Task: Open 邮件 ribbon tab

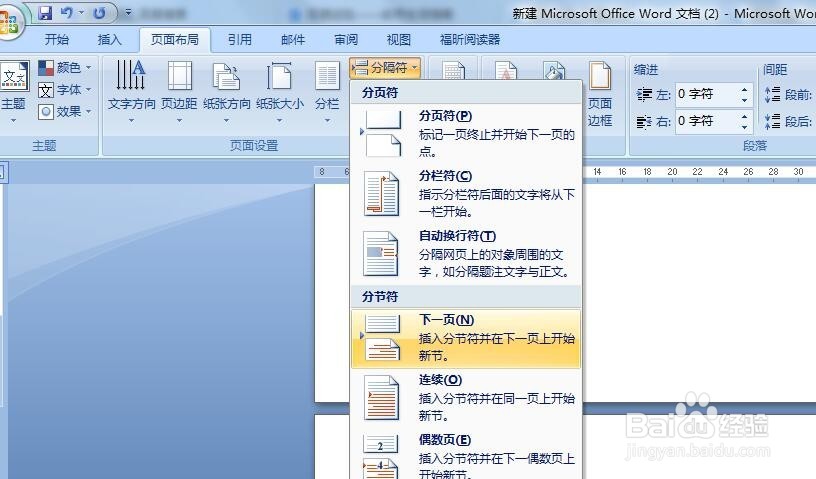Action: [293, 40]
